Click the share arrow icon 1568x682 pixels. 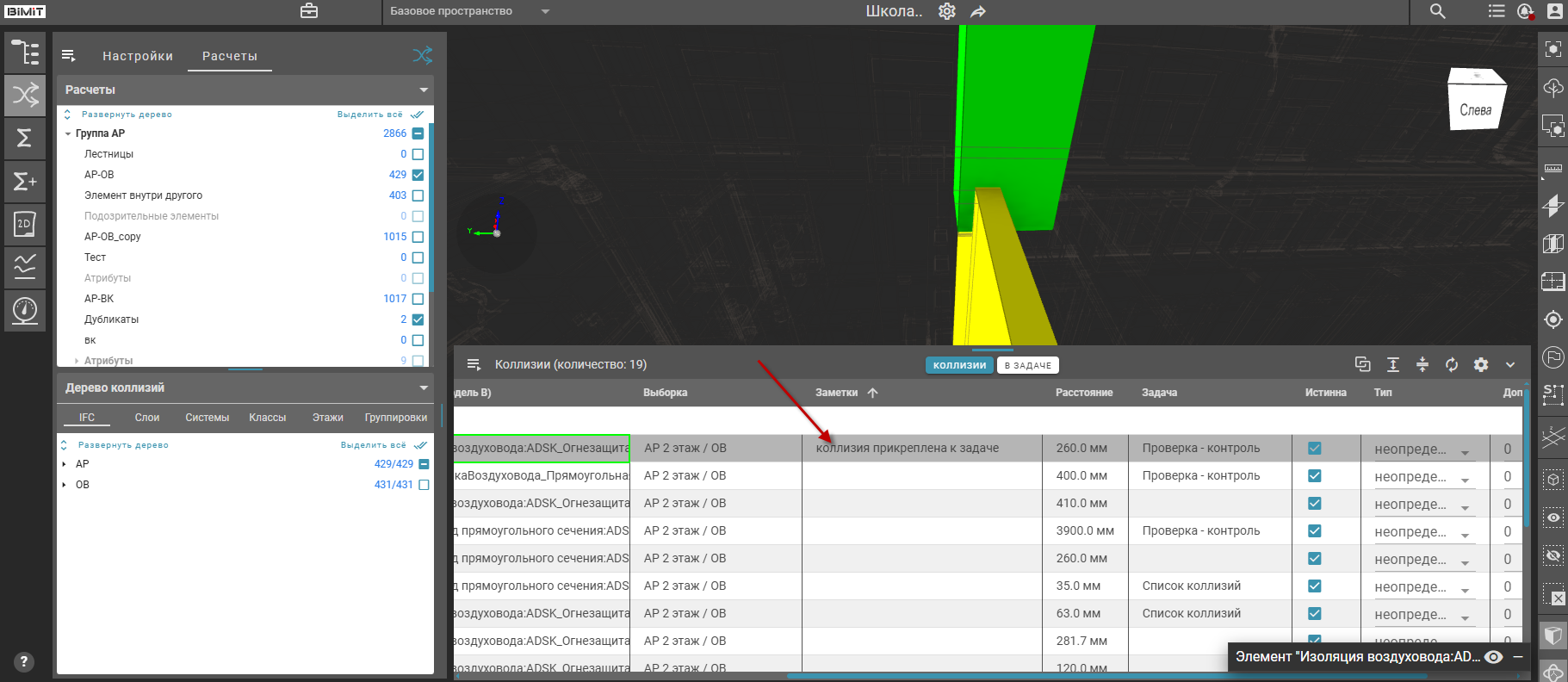[978, 11]
